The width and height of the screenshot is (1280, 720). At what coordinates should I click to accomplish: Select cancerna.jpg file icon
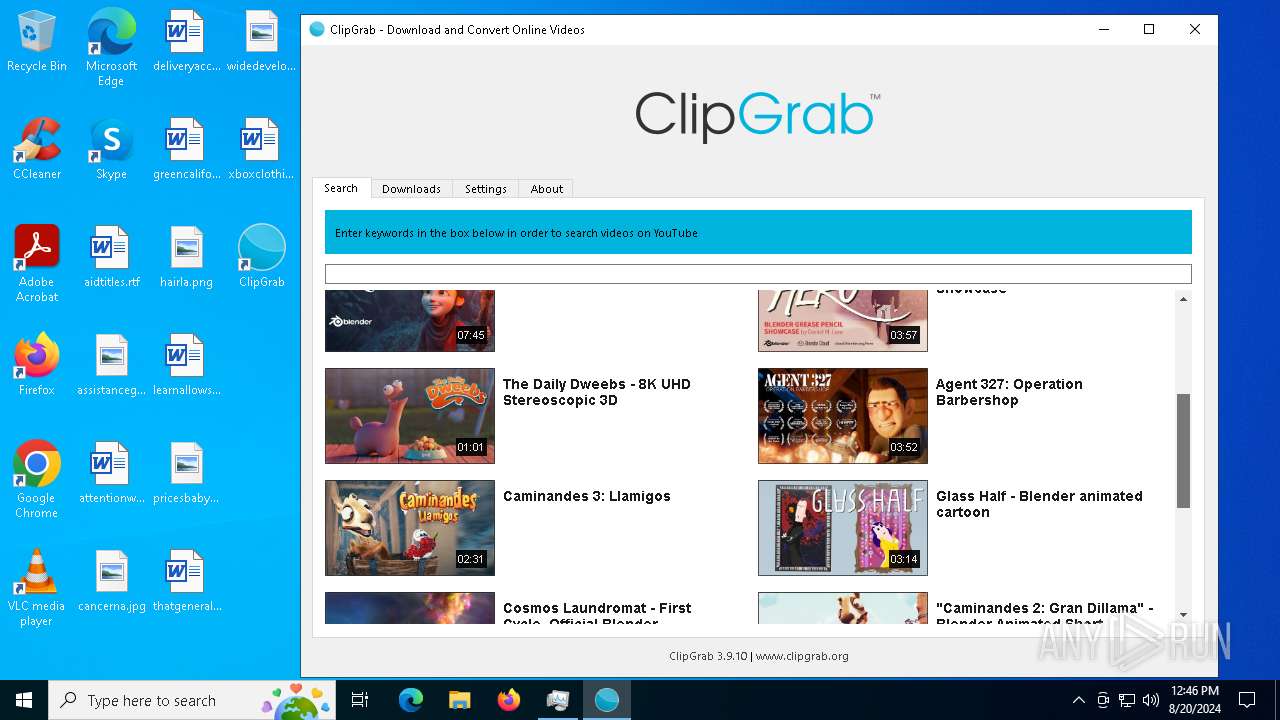point(111,581)
